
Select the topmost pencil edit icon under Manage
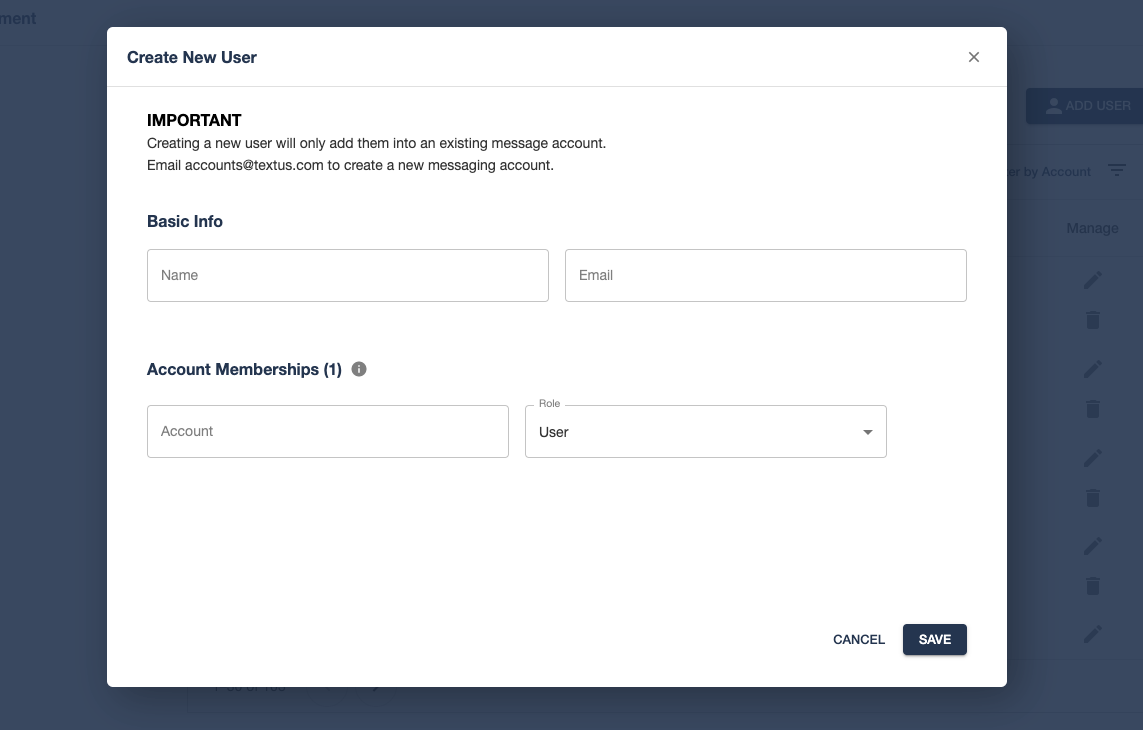click(x=1092, y=279)
